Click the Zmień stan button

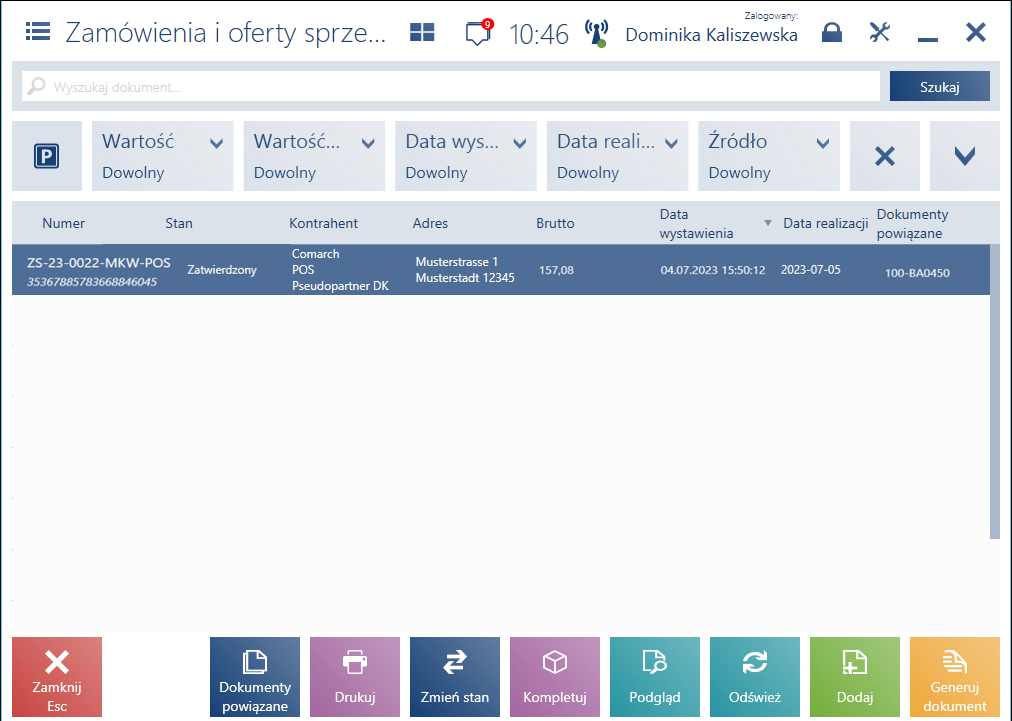pos(455,676)
